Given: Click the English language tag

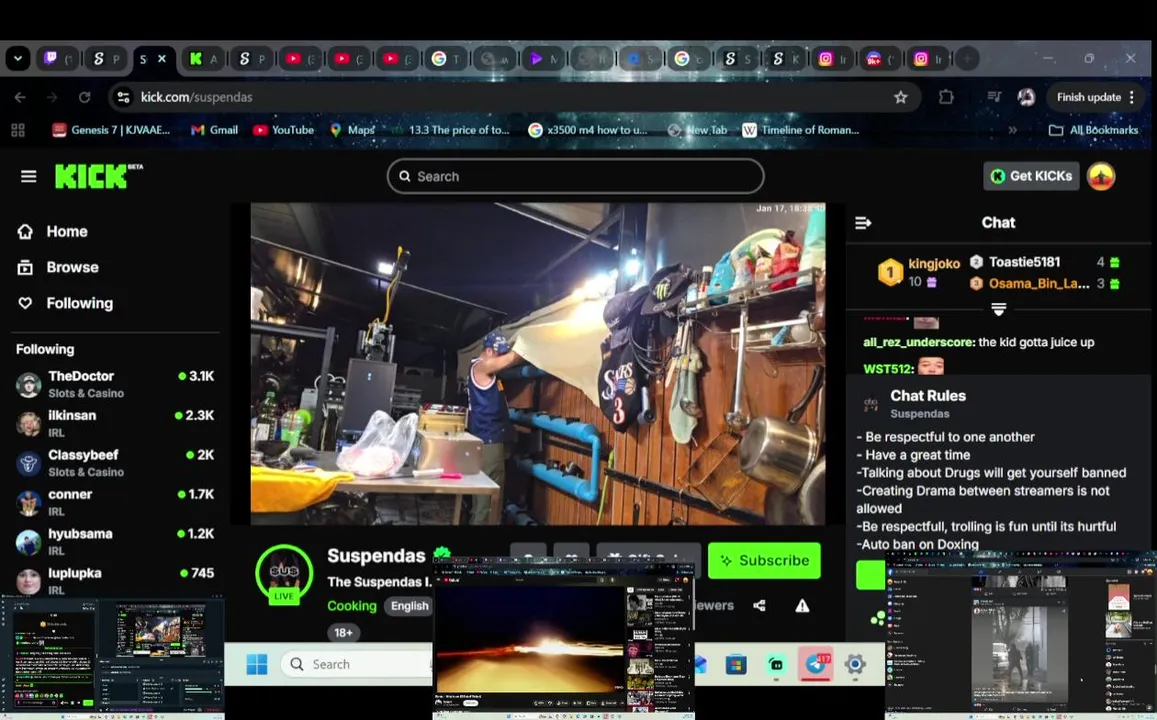Looking at the screenshot, I should point(410,606).
